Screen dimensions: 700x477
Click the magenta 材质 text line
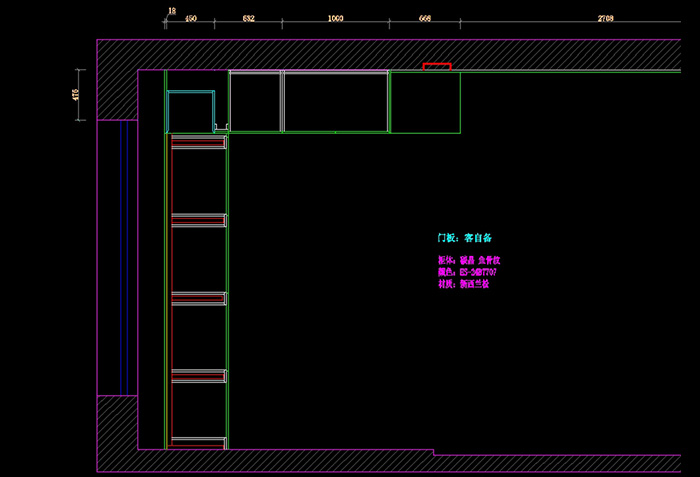463,284
